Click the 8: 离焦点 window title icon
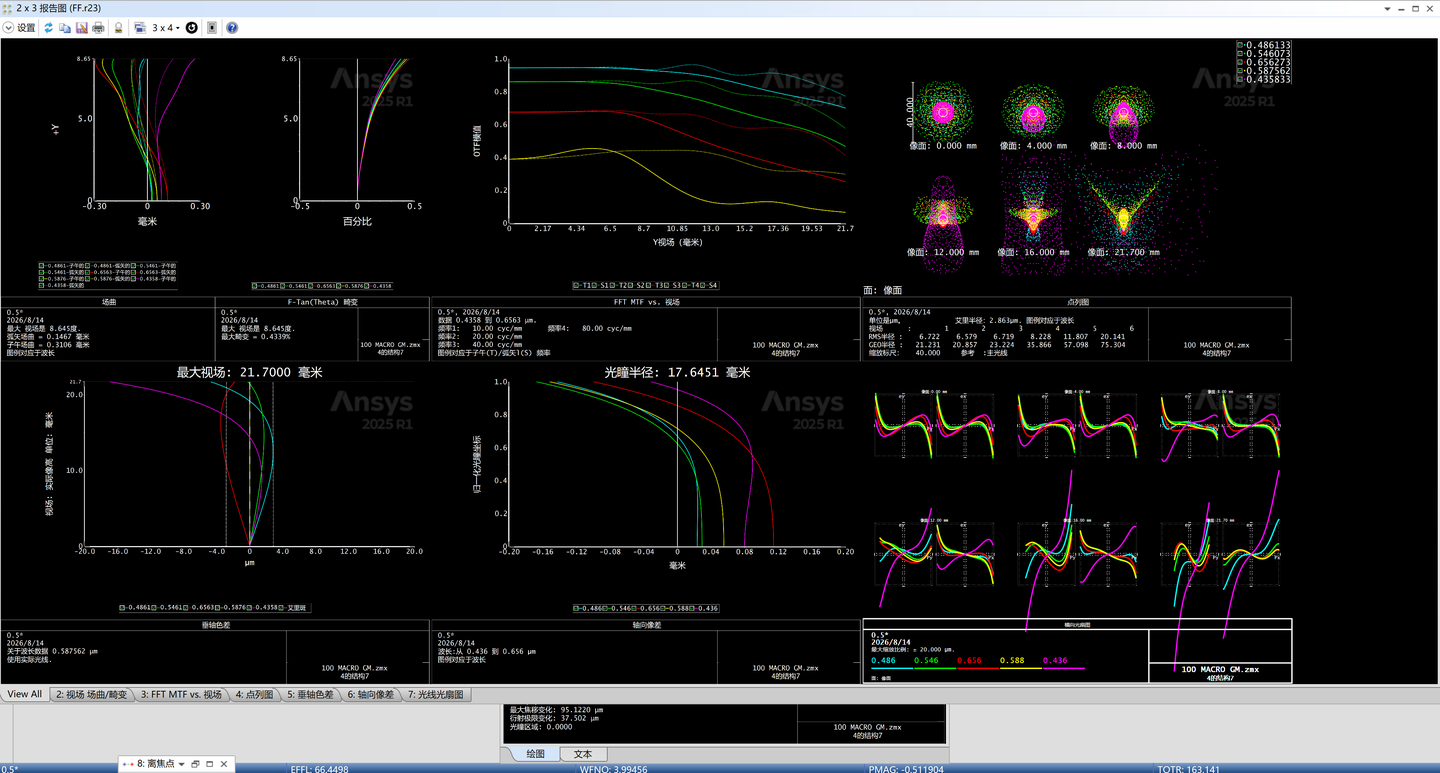 tap(128, 764)
